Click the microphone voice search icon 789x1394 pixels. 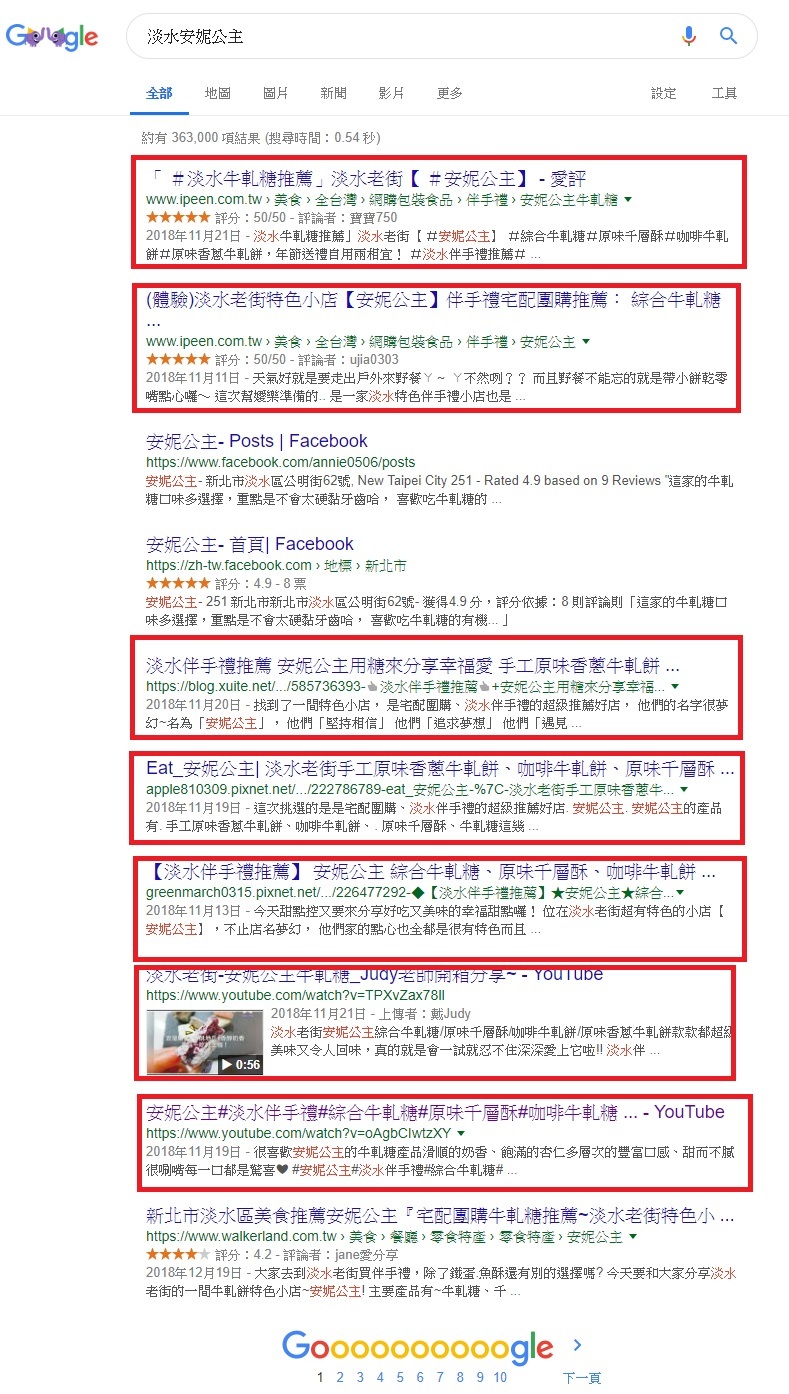click(x=688, y=37)
